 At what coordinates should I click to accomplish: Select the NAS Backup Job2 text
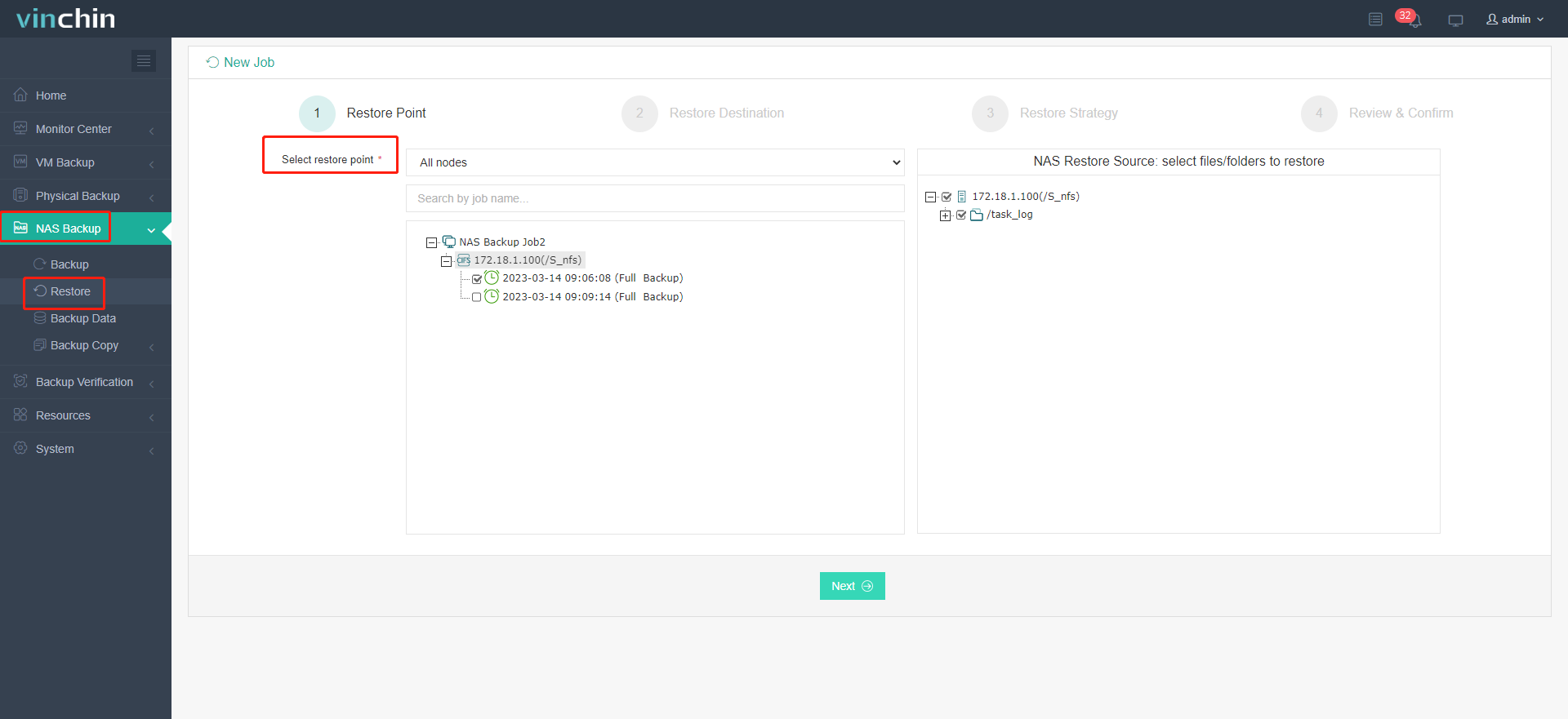tap(502, 242)
